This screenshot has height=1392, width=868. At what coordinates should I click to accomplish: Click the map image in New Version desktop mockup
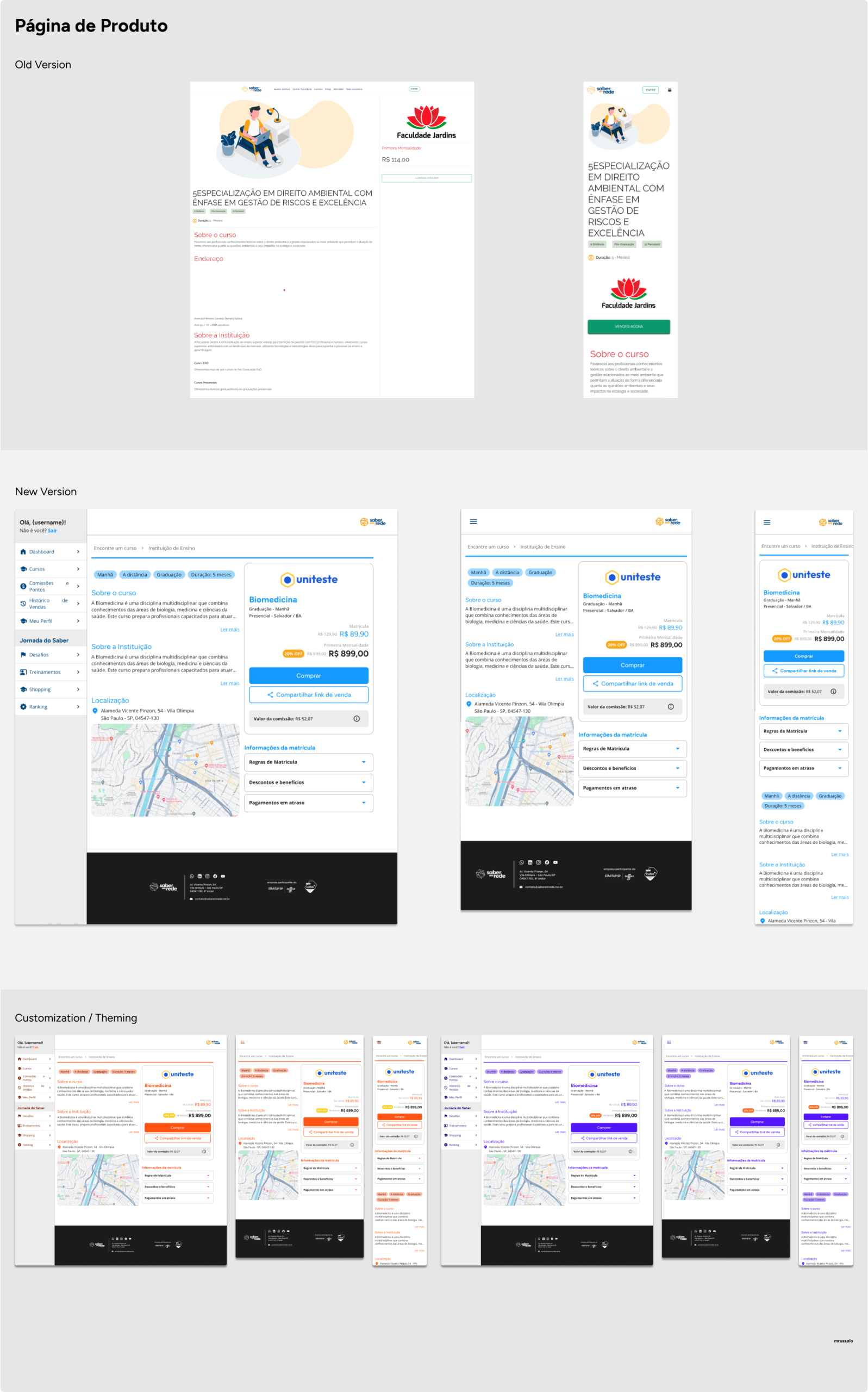pos(165,769)
